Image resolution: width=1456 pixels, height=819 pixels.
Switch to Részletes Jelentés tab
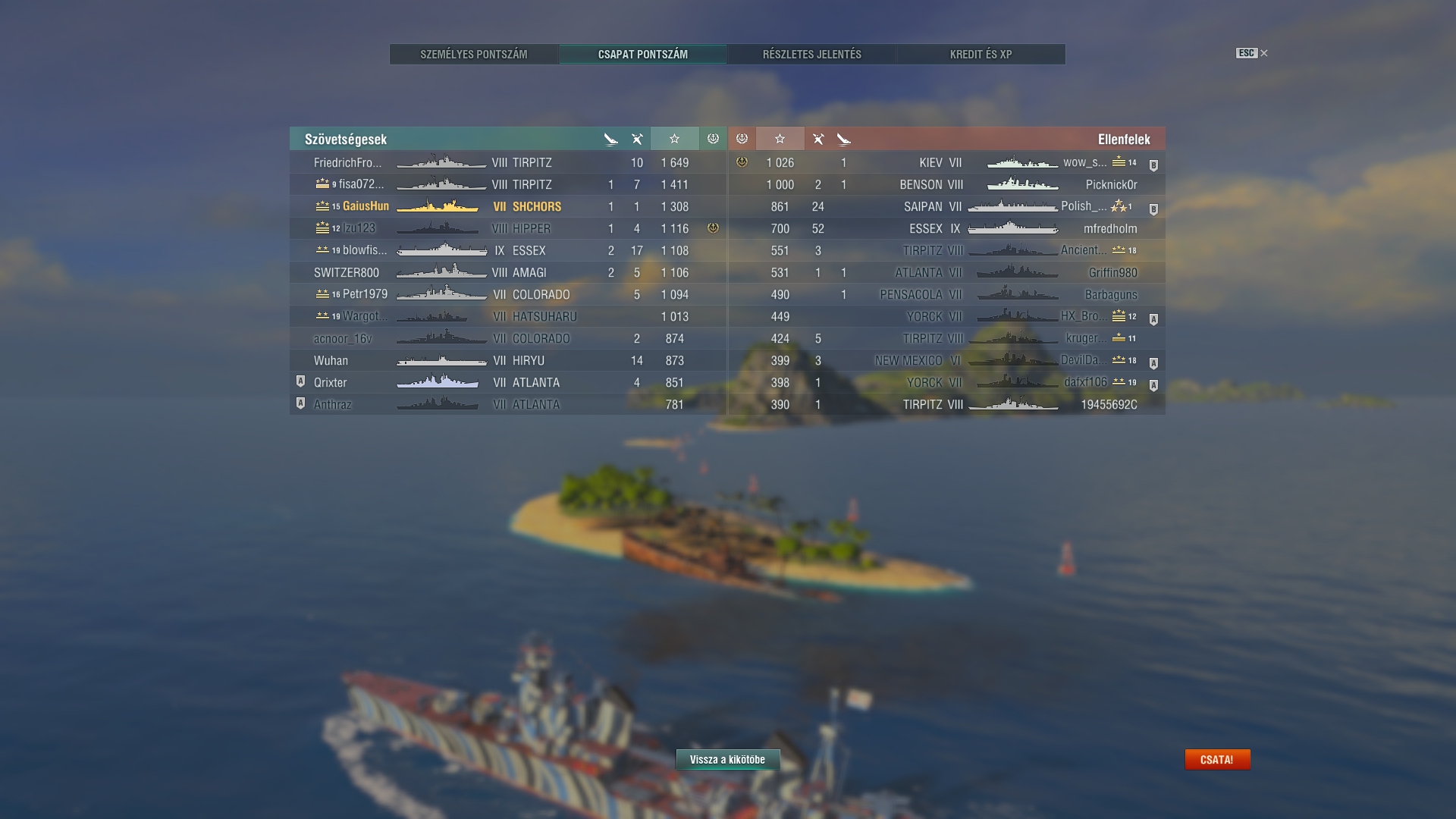click(812, 54)
